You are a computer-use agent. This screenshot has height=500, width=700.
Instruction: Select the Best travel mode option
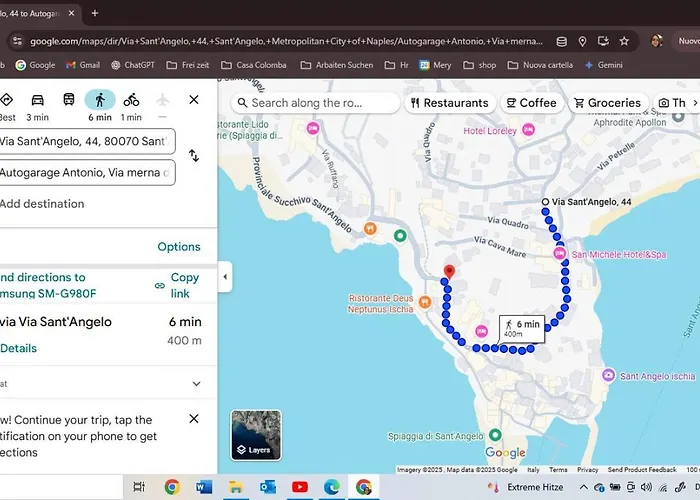(x=7, y=100)
